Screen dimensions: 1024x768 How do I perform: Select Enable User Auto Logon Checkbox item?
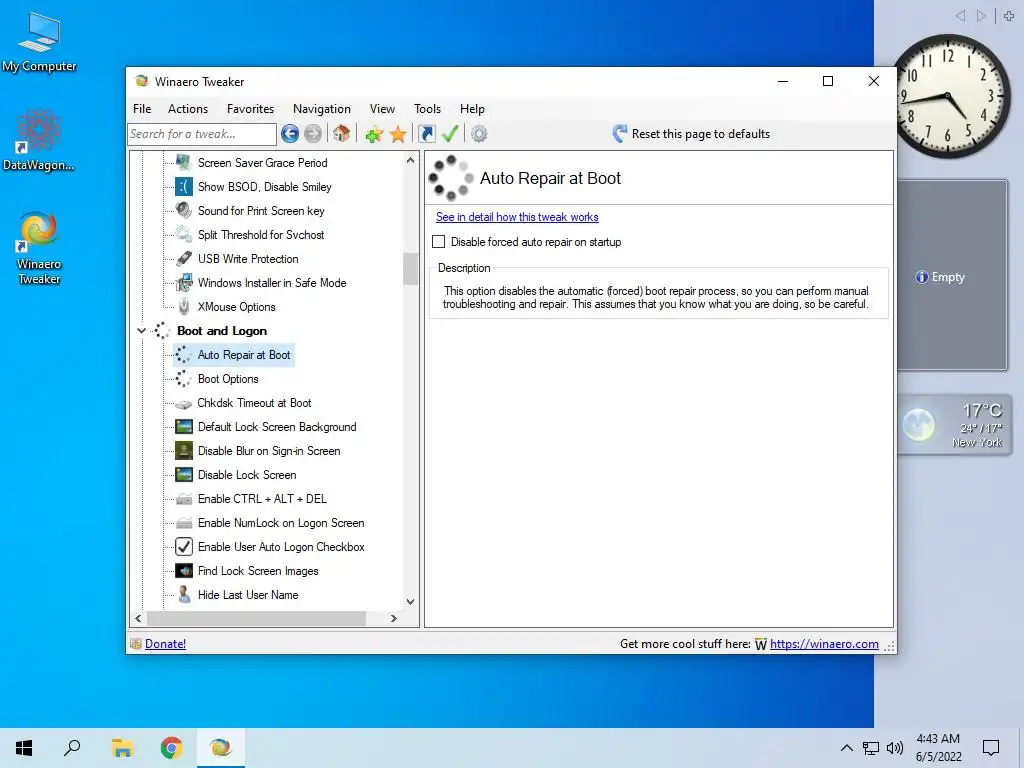281,547
